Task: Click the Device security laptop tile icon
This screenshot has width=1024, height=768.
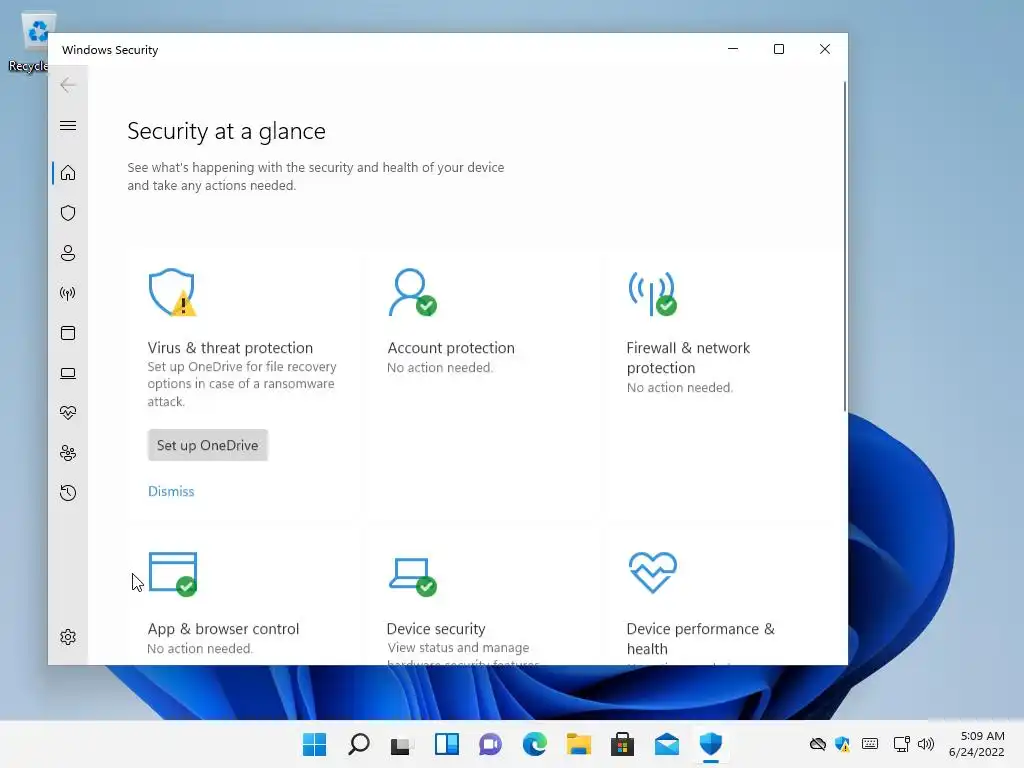Action: (x=413, y=577)
